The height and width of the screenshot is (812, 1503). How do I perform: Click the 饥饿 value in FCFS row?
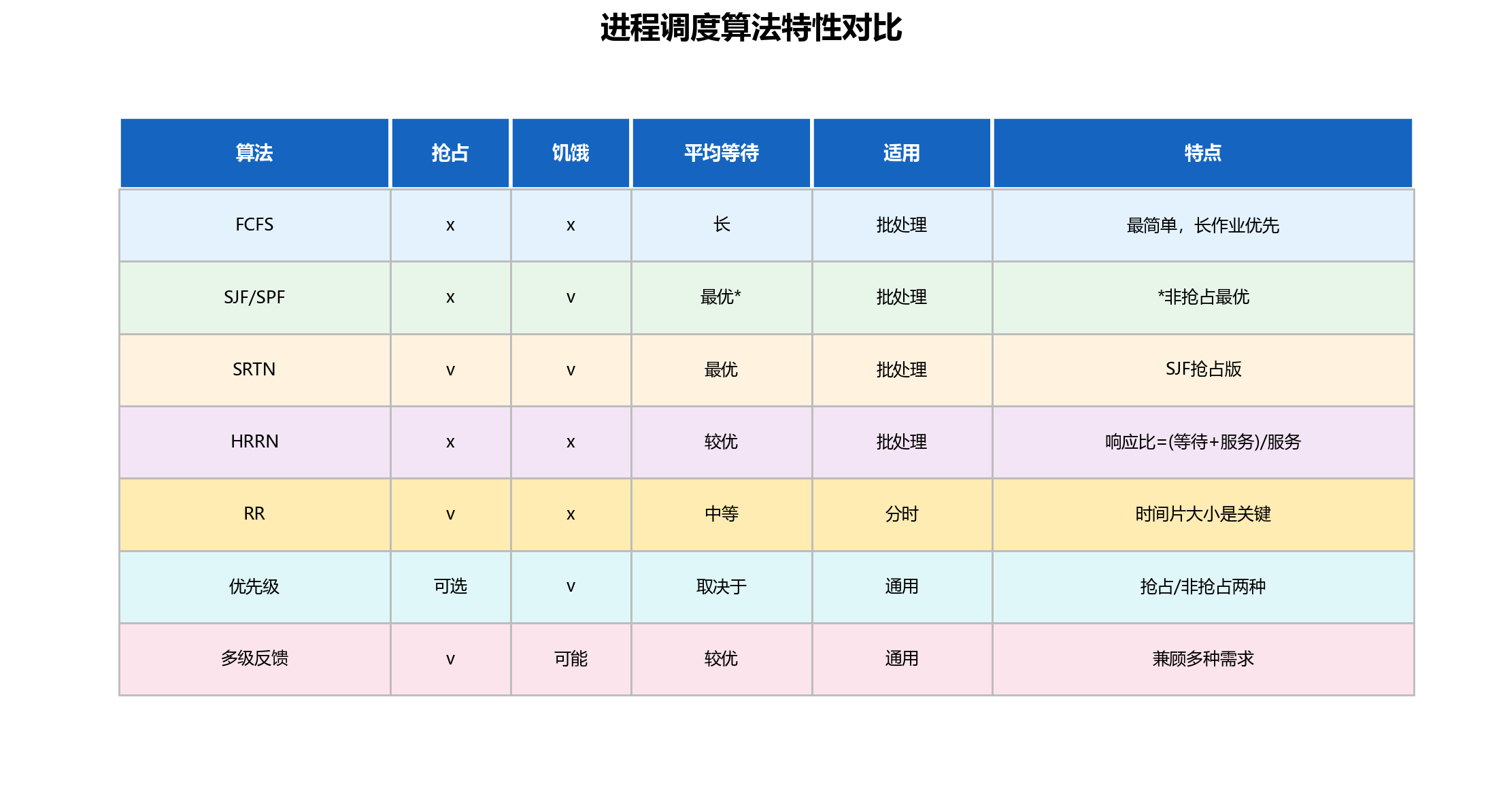coord(571,225)
